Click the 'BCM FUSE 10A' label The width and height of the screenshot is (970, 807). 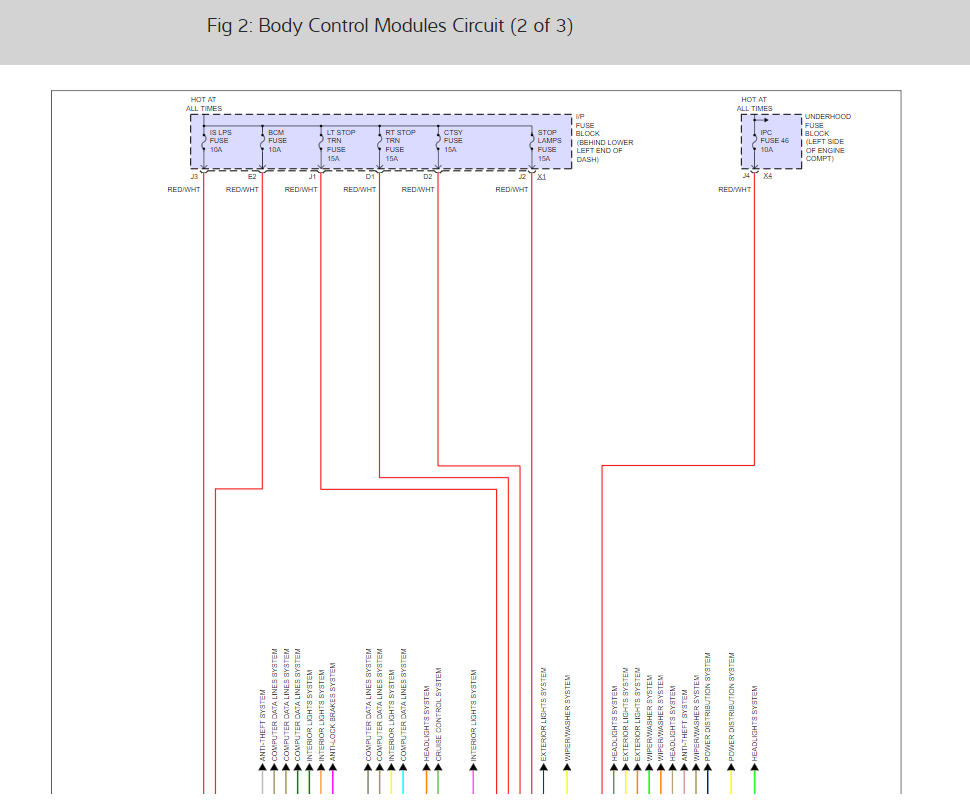click(x=277, y=141)
